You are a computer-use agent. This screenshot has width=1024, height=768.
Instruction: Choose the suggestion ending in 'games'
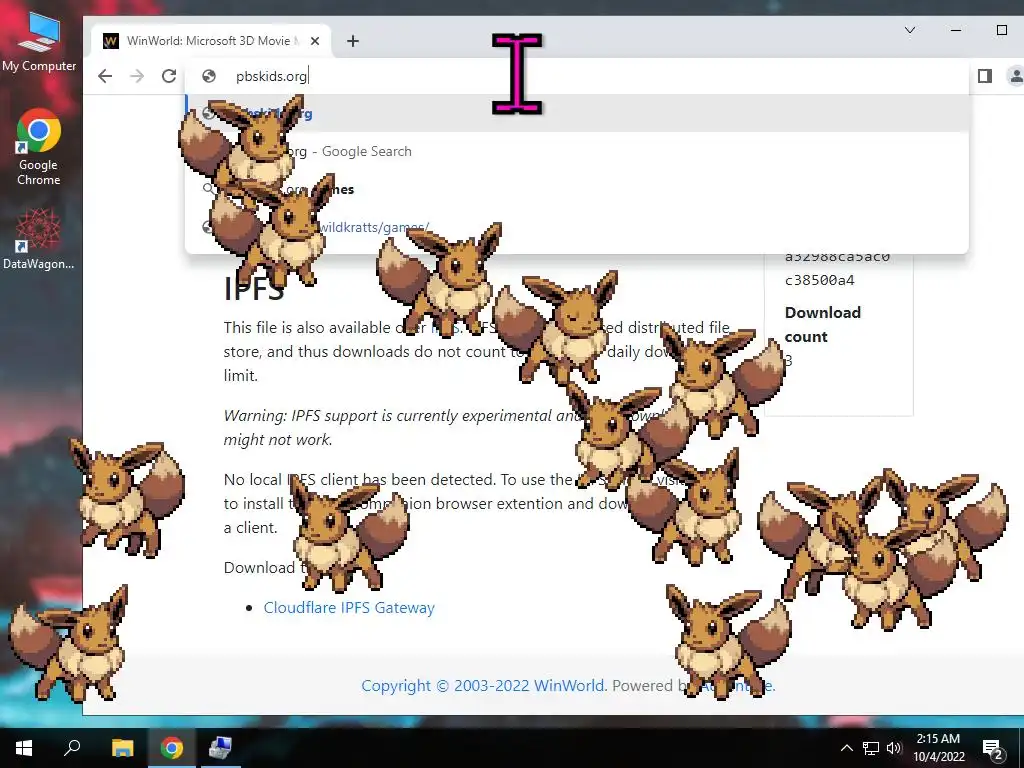point(577,189)
